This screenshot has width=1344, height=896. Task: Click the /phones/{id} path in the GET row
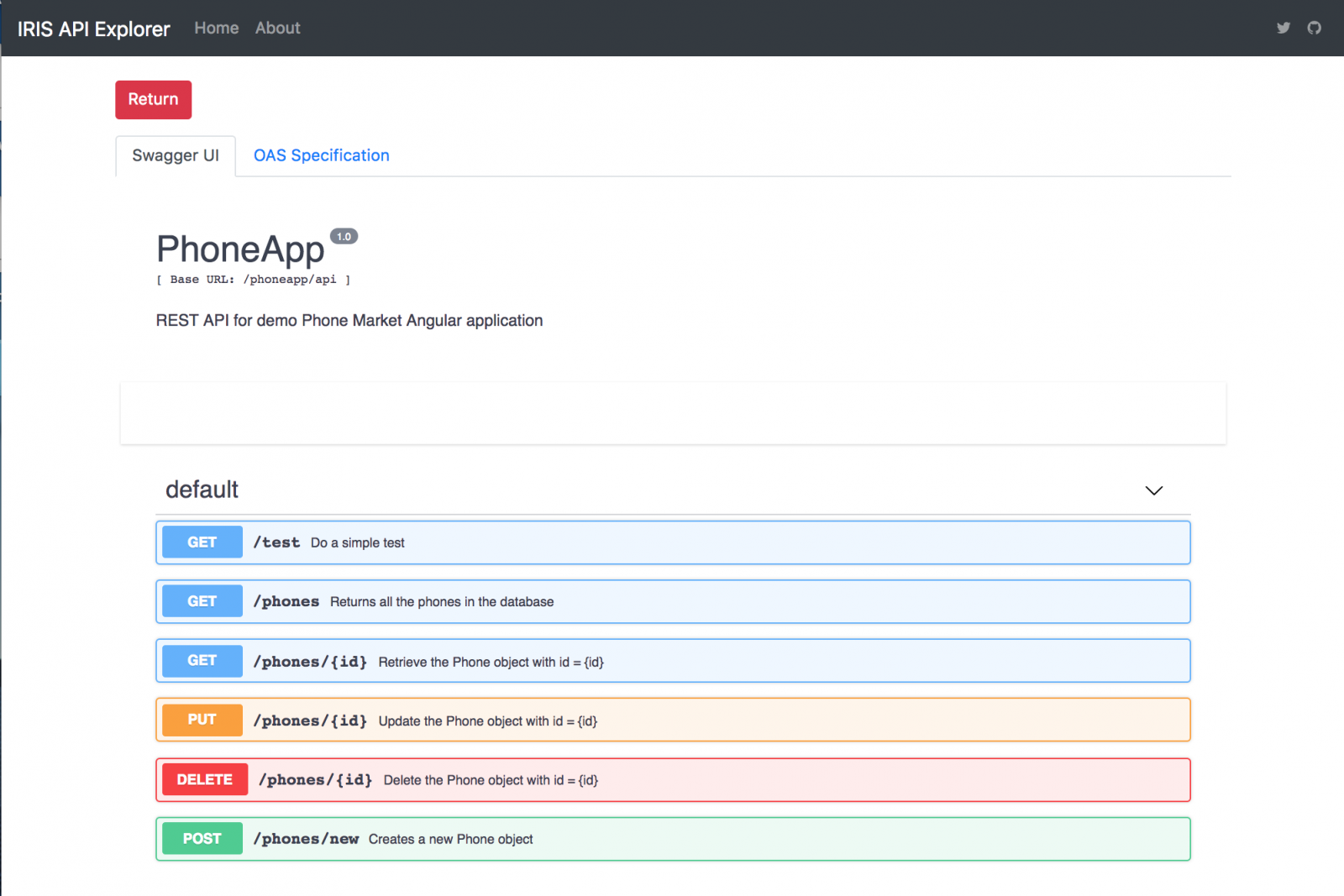tap(310, 662)
